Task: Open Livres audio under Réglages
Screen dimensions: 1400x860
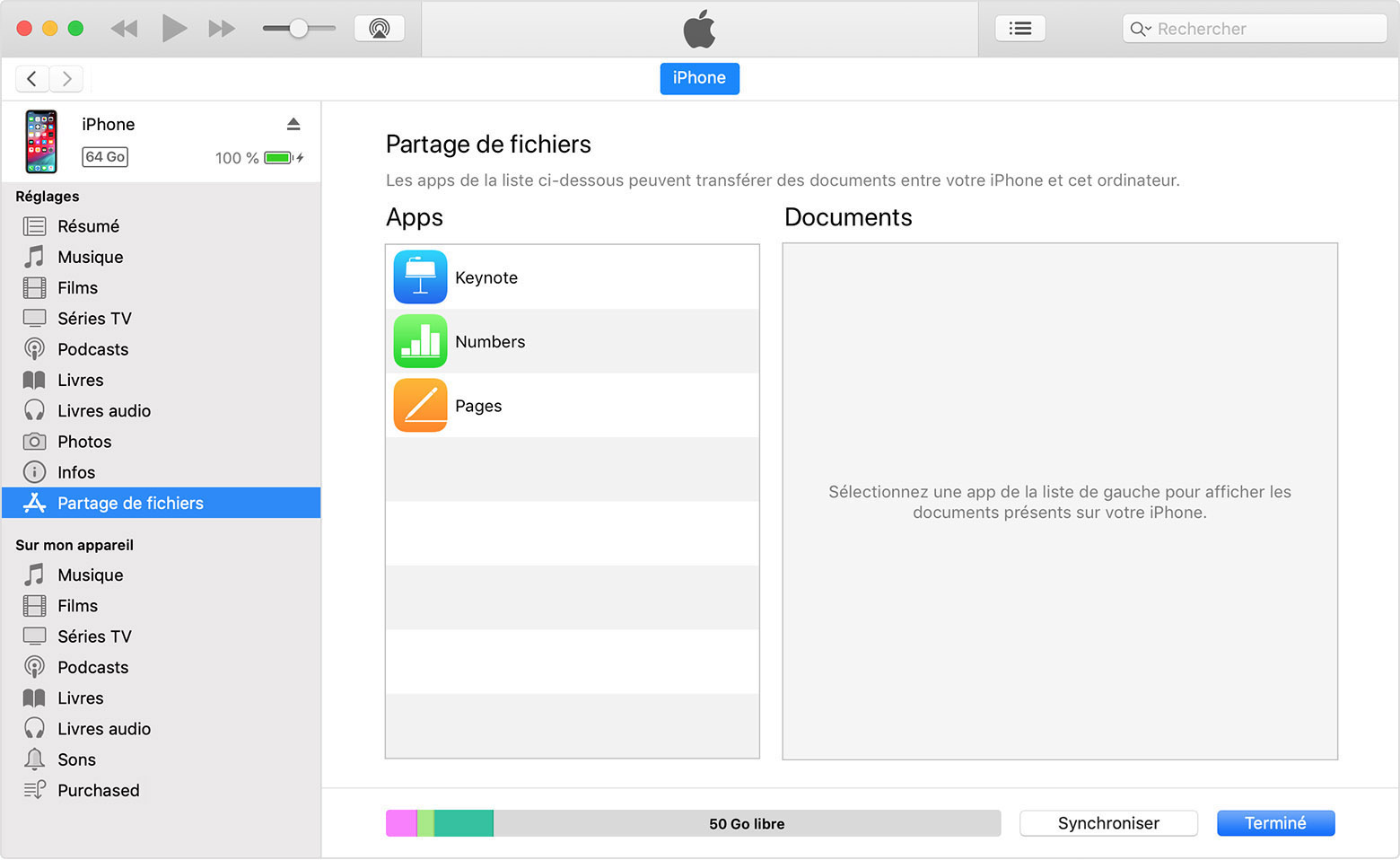Action: 162,411
